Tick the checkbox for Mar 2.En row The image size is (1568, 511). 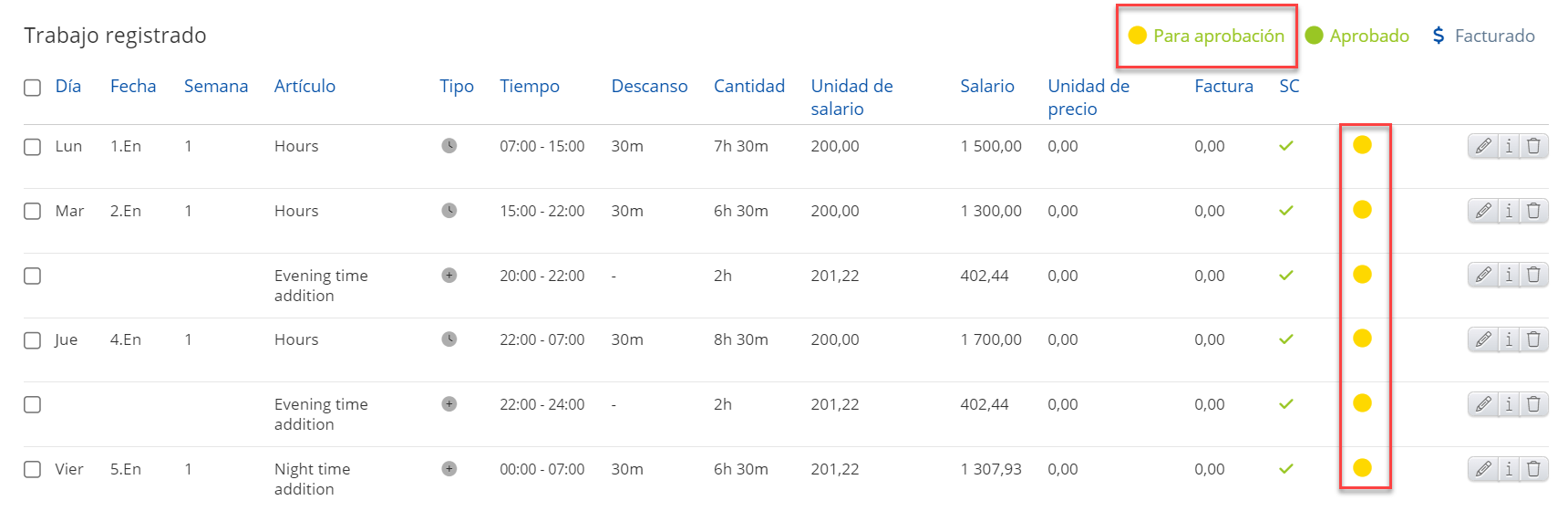pyautogui.click(x=33, y=212)
